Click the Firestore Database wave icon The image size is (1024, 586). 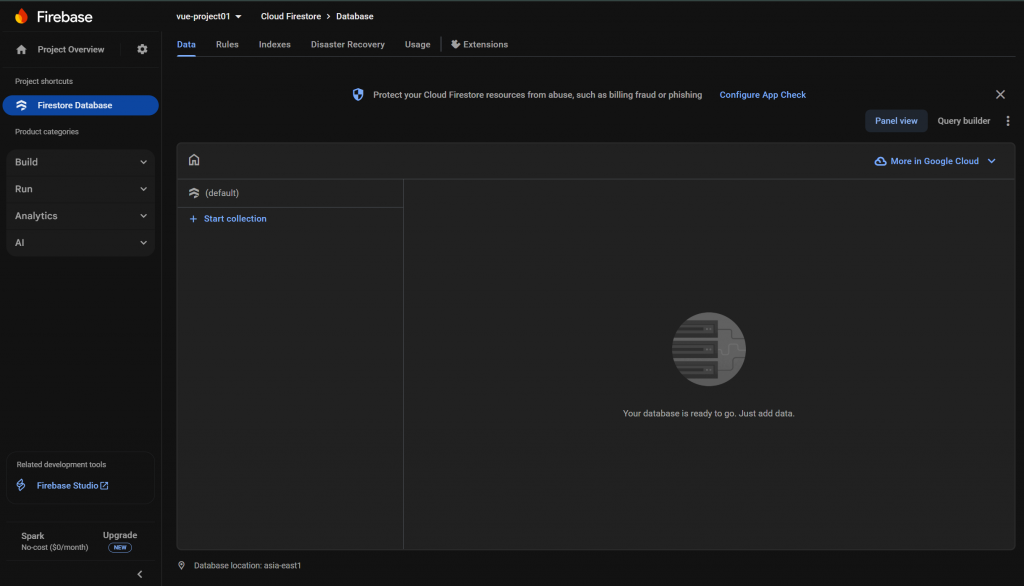click(x=22, y=105)
